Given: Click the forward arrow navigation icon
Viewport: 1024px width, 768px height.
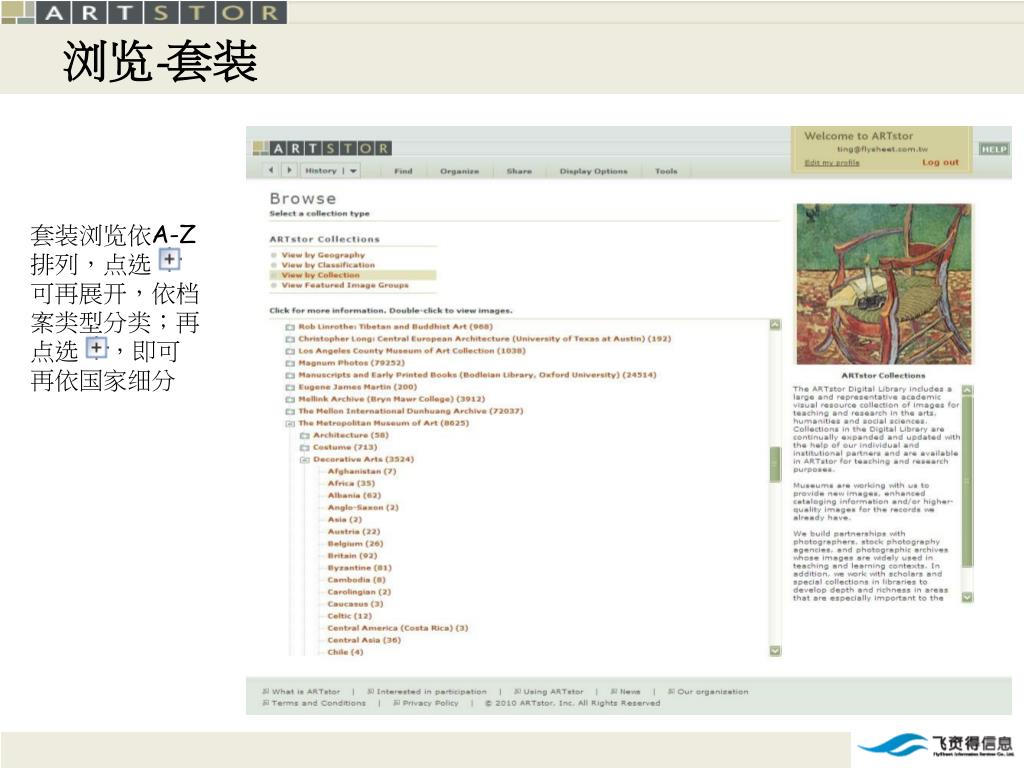Looking at the screenshot, I should click(x=289, y=170).
